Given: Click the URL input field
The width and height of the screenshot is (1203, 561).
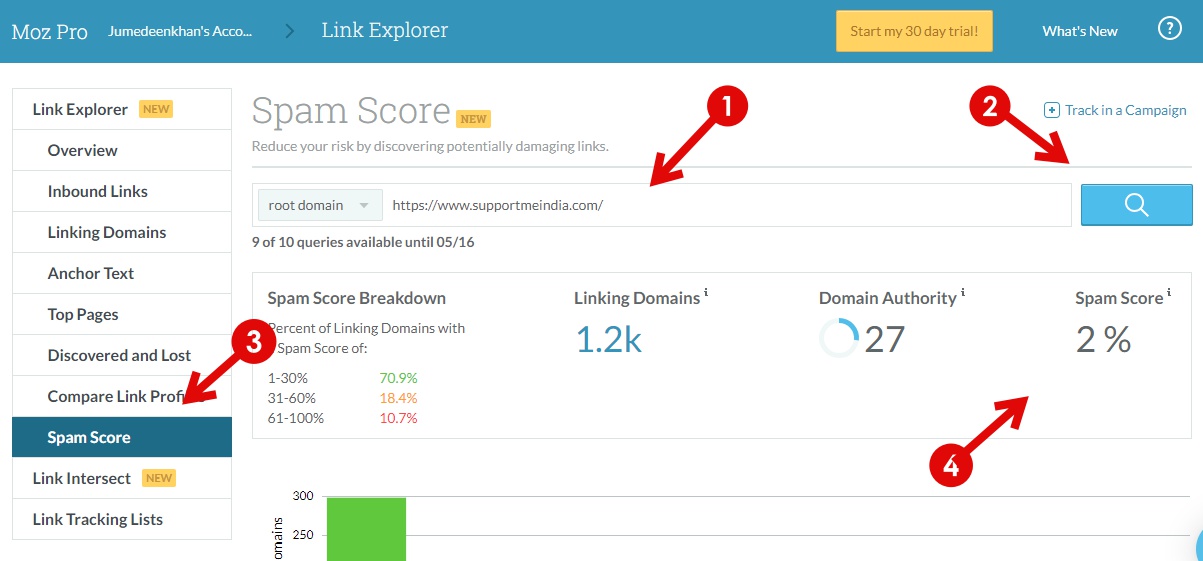Looking at the screenshot, I should pyautogui.click(x=727, y=205).
